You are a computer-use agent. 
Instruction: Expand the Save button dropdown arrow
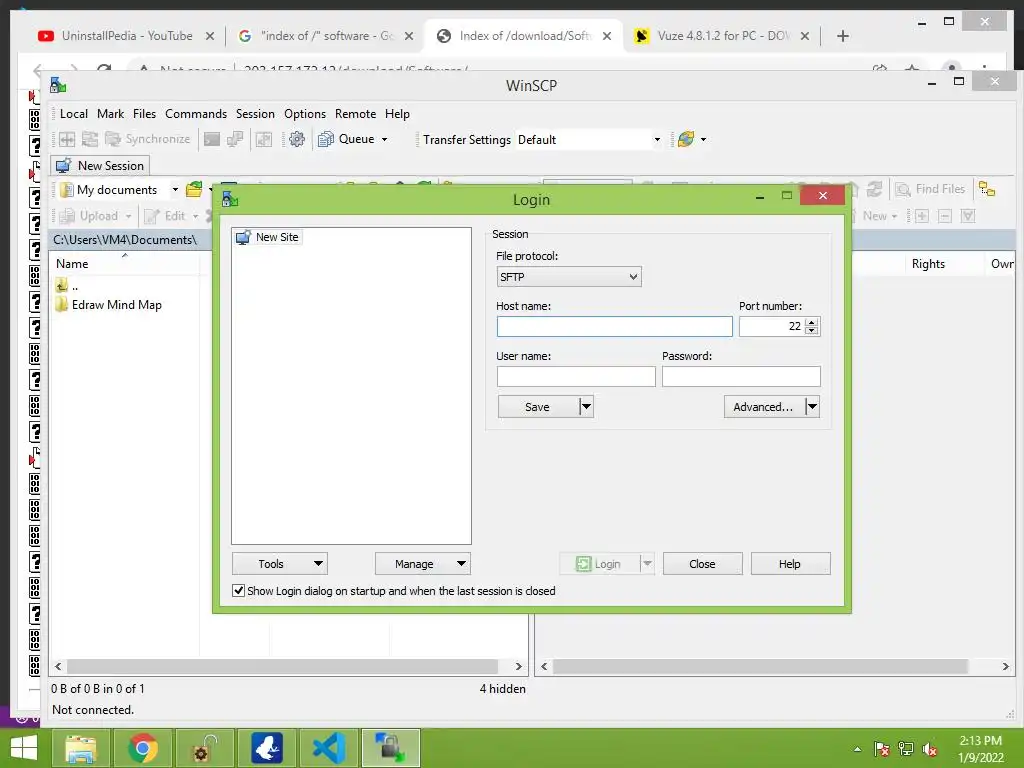(x=586, y=407)
